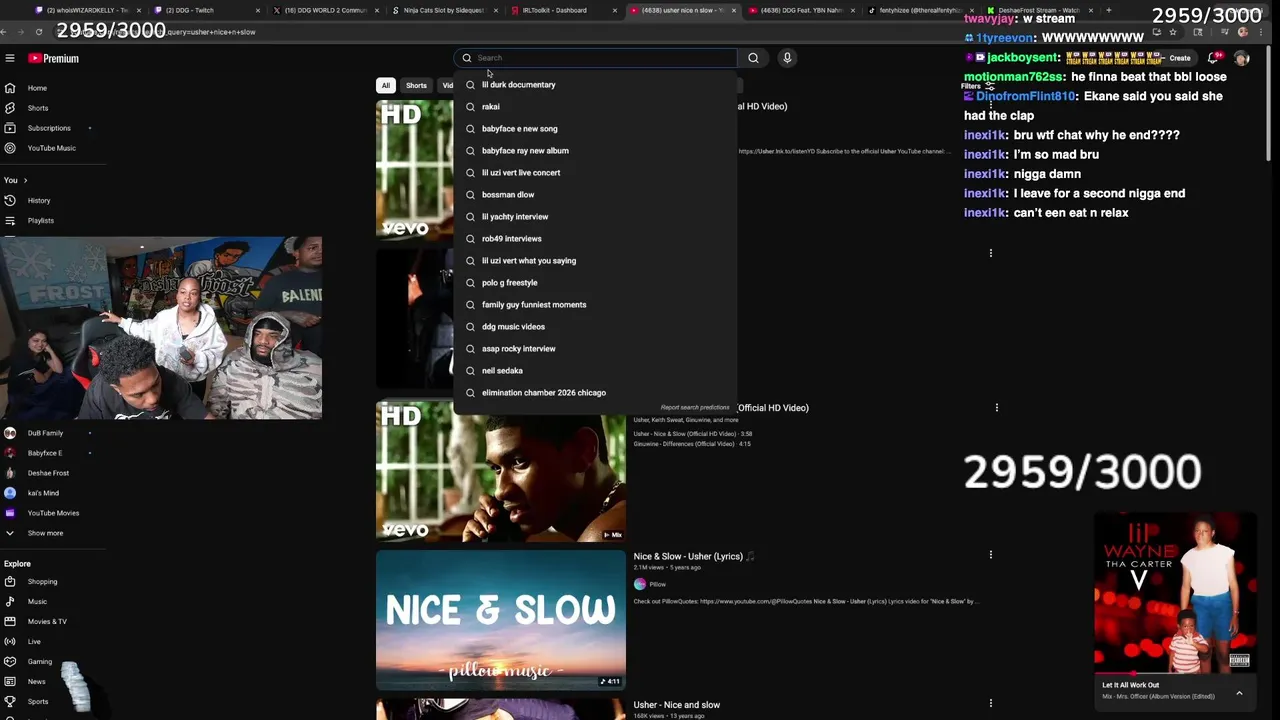Open the NICE & SLOW pillow music thumbnail
The height and width of the screenshot is (720, 1280).
[x=501, y=620]
